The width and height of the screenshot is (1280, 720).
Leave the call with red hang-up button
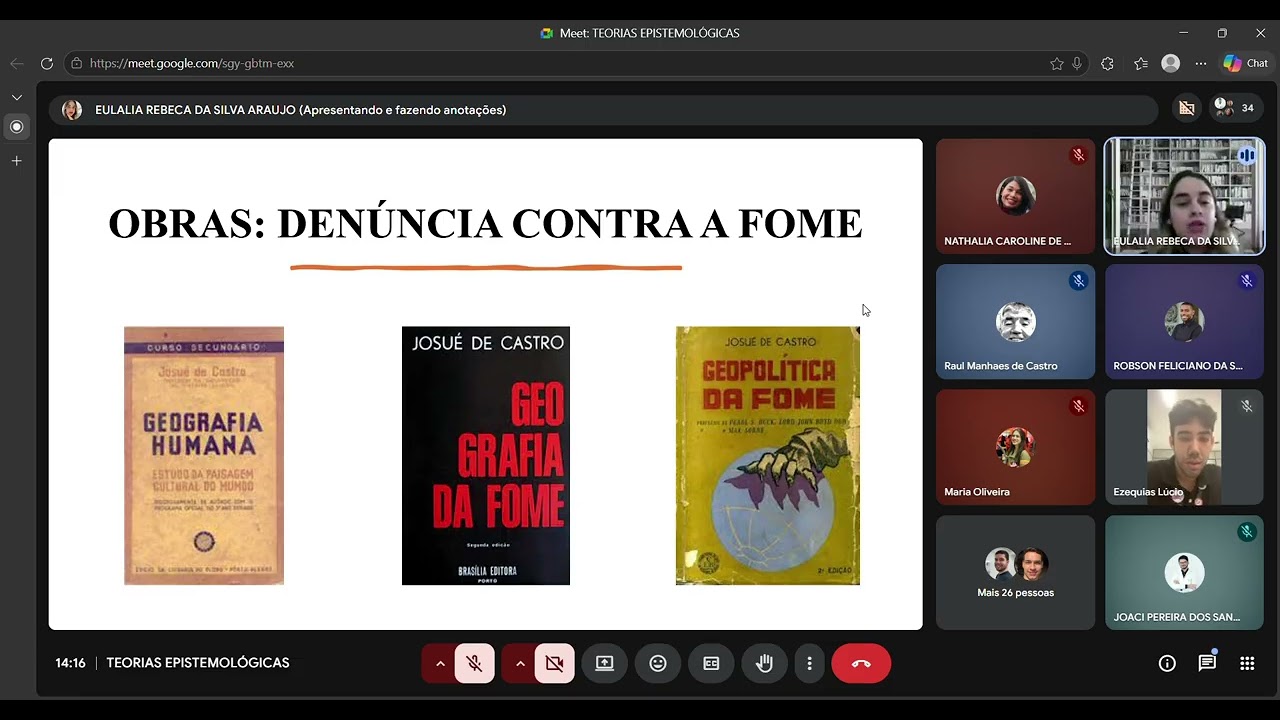(861, 663)
